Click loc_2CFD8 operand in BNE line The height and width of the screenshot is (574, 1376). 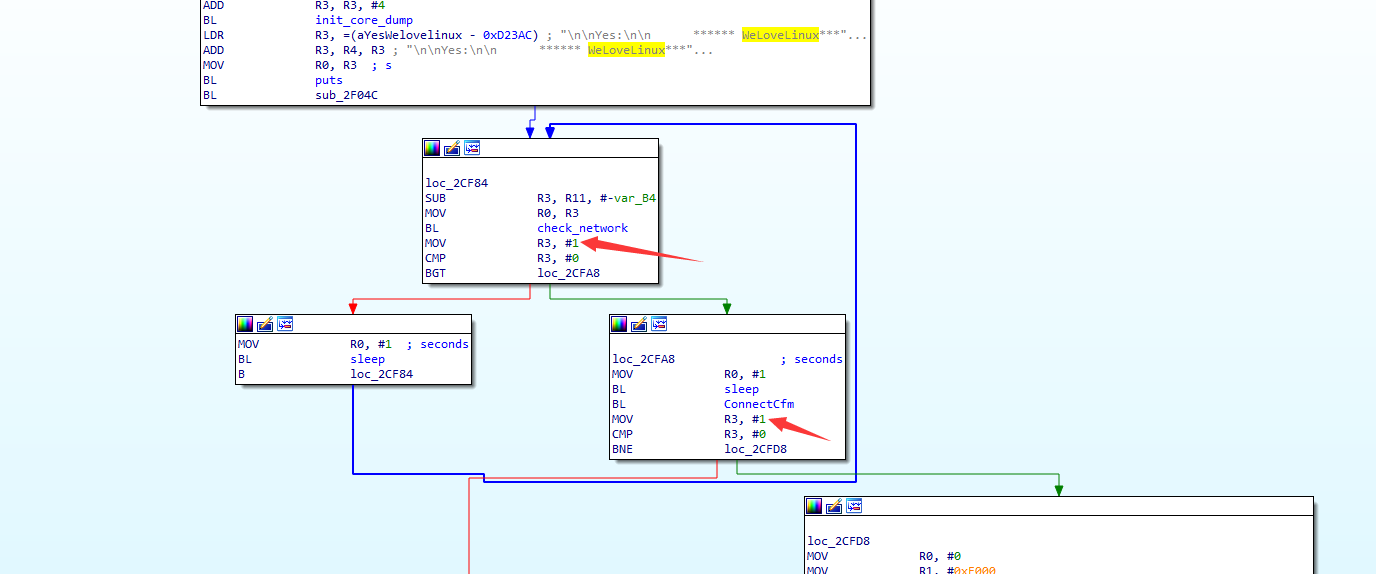point(756,449)
